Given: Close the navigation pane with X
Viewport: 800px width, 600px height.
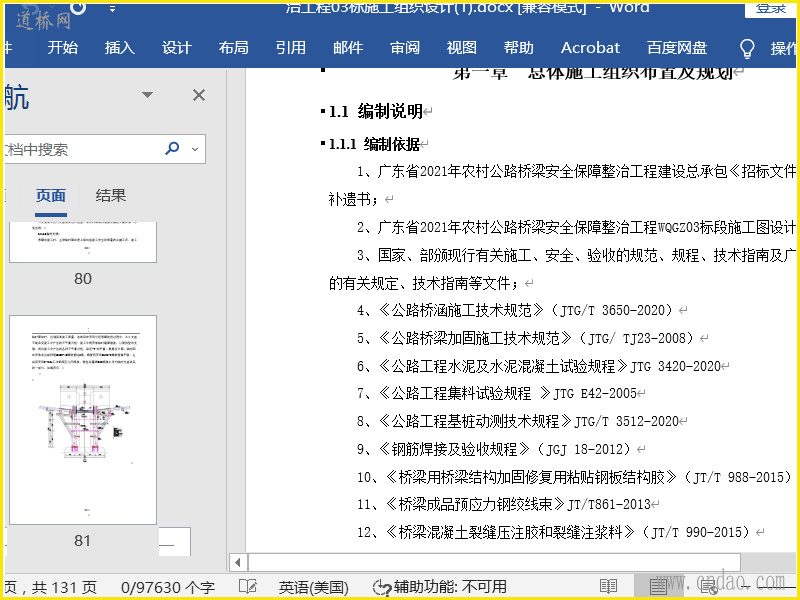Looking at the screenshot, I should coord(199,95).
